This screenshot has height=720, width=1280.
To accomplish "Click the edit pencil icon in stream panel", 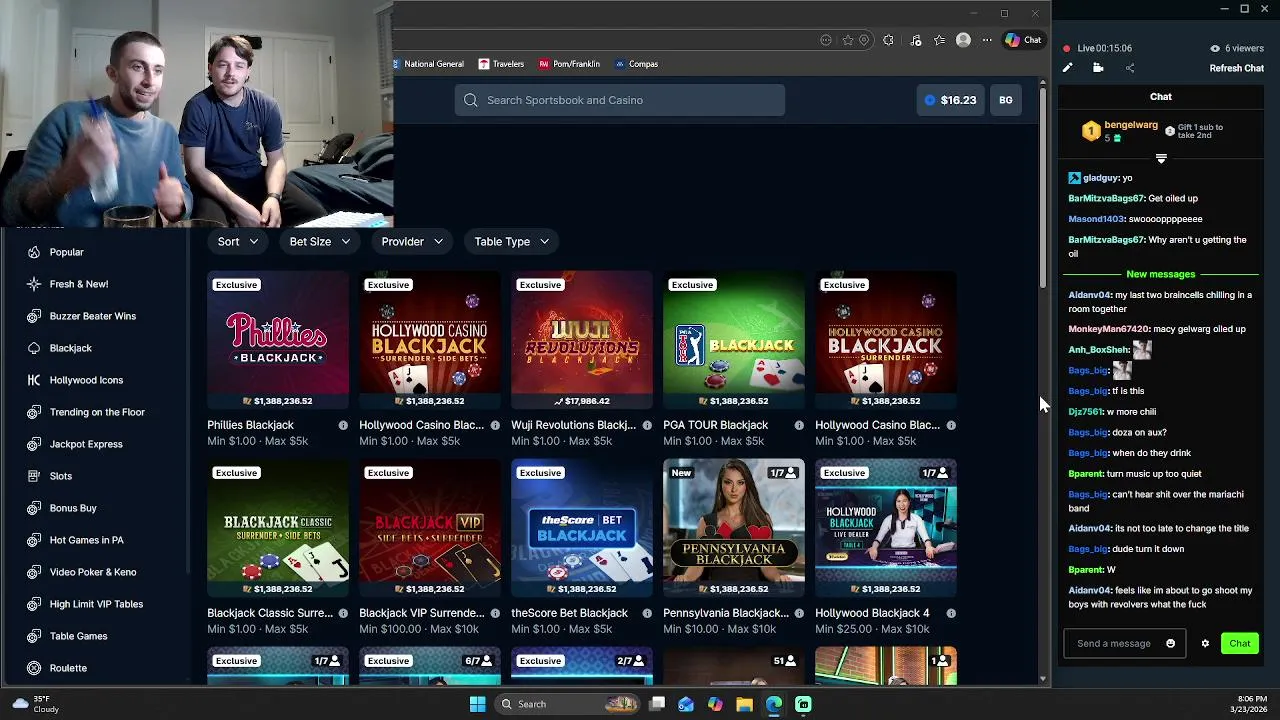I will click(x=1067, y=68).
